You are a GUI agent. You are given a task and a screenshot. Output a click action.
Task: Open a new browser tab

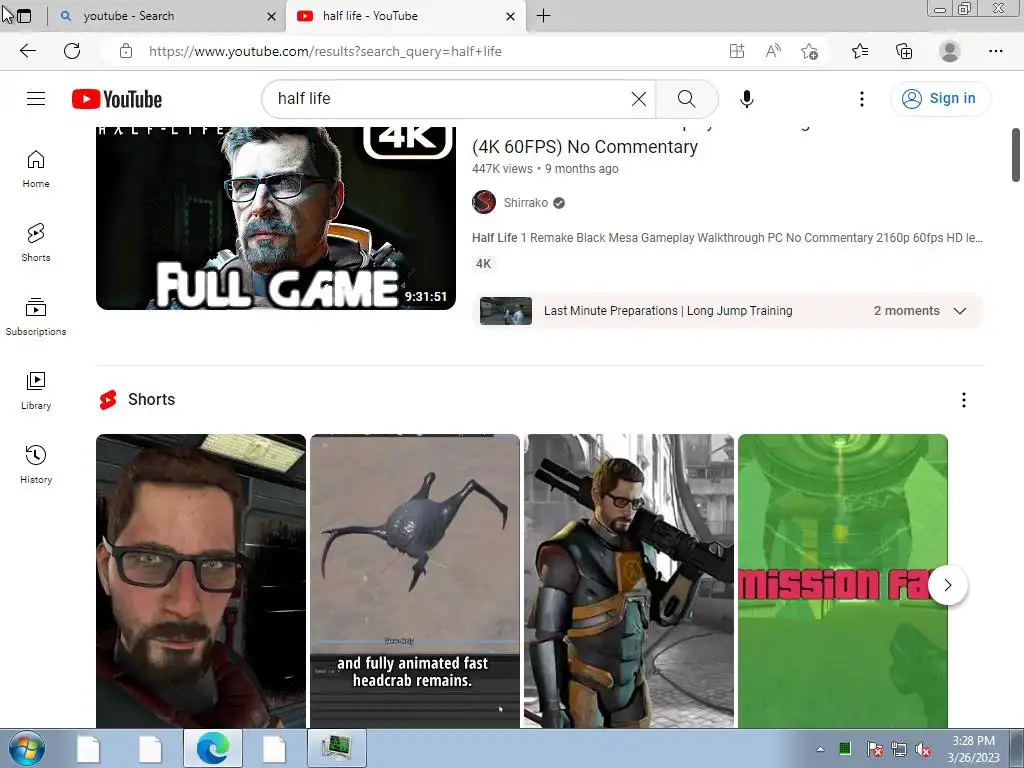point(543,16)
